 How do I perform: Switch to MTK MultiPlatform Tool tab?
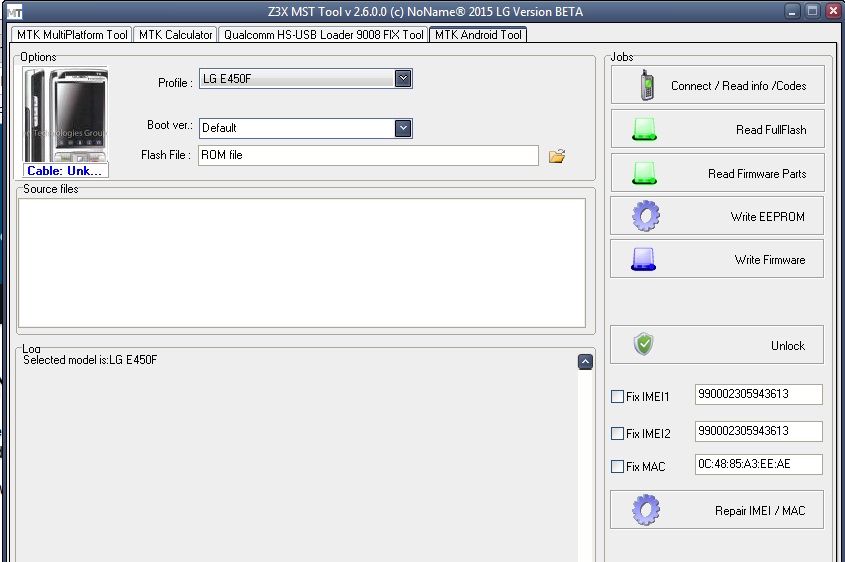click(x=72, y=35)
